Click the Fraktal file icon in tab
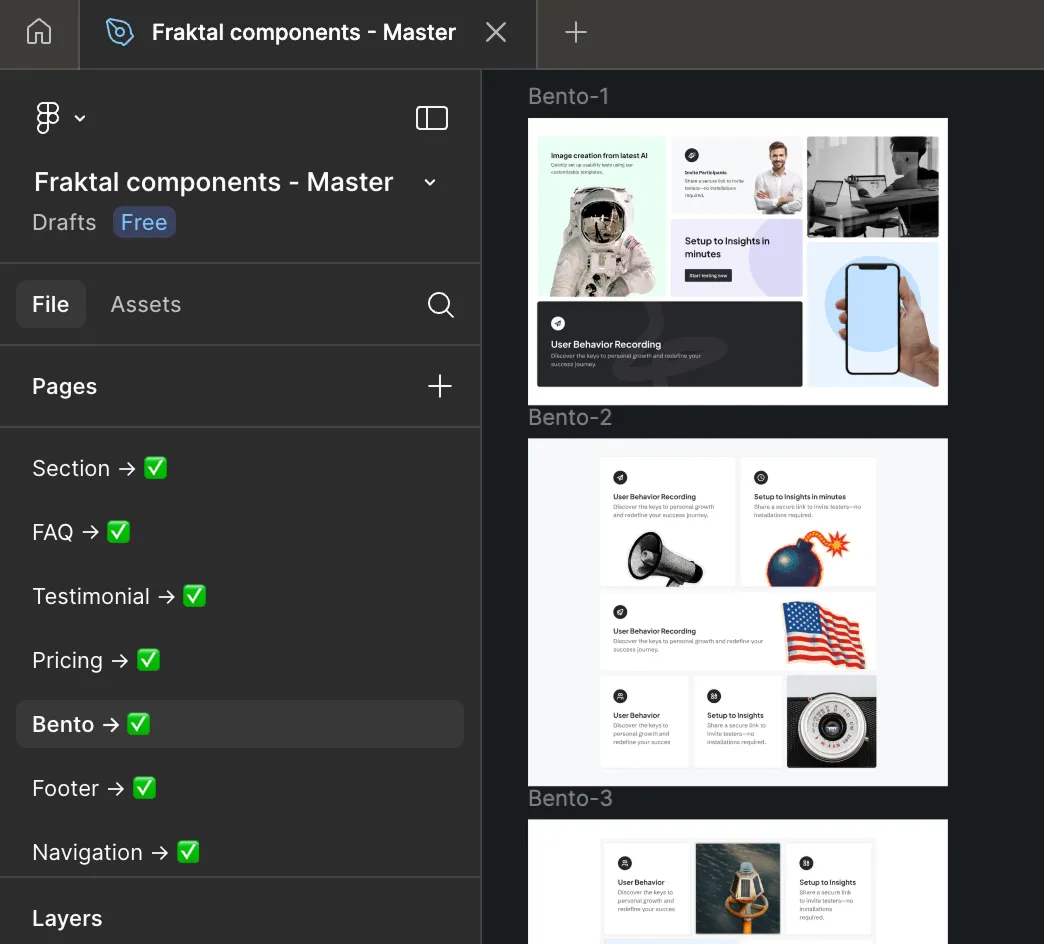This screenshot has height=944, width=1044. pos(120,32)
